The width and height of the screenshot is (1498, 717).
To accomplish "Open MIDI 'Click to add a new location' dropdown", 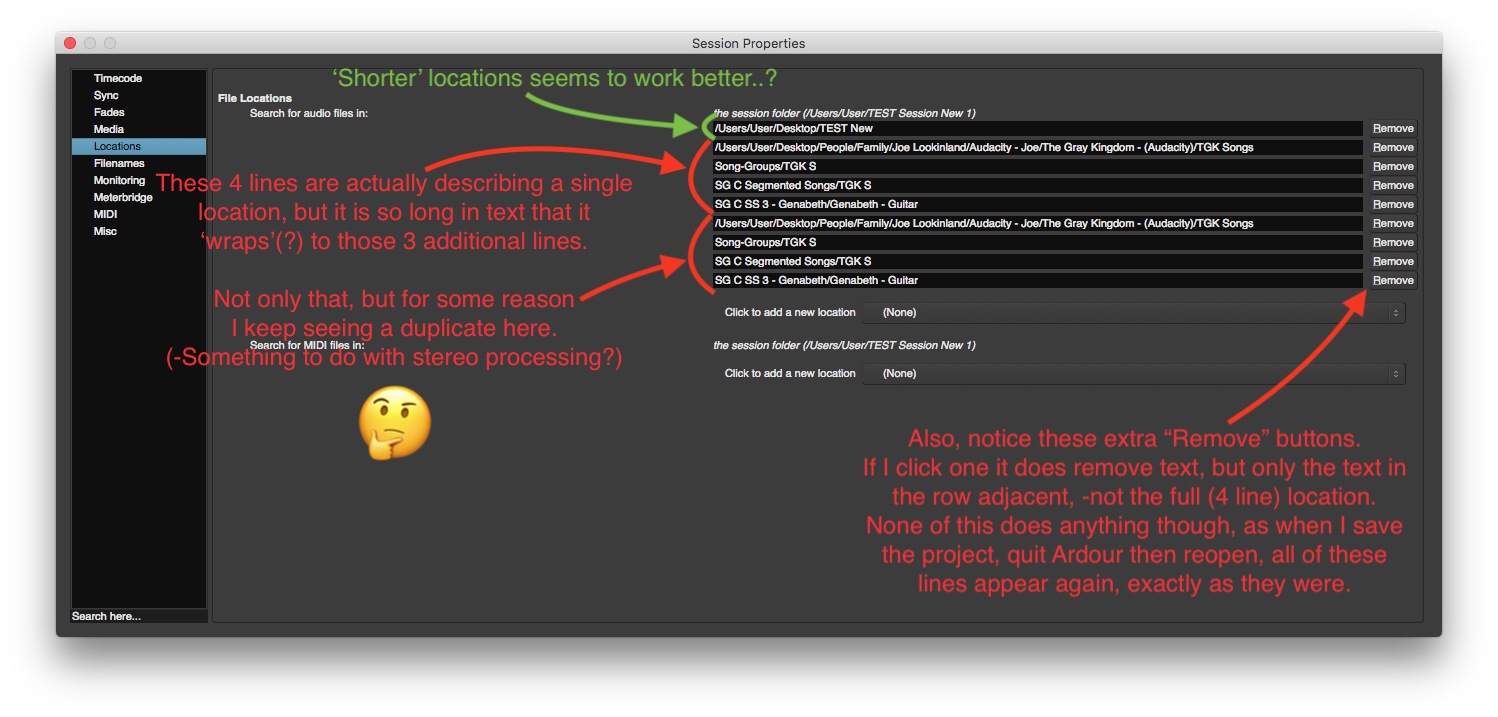I will (1133, 374).
